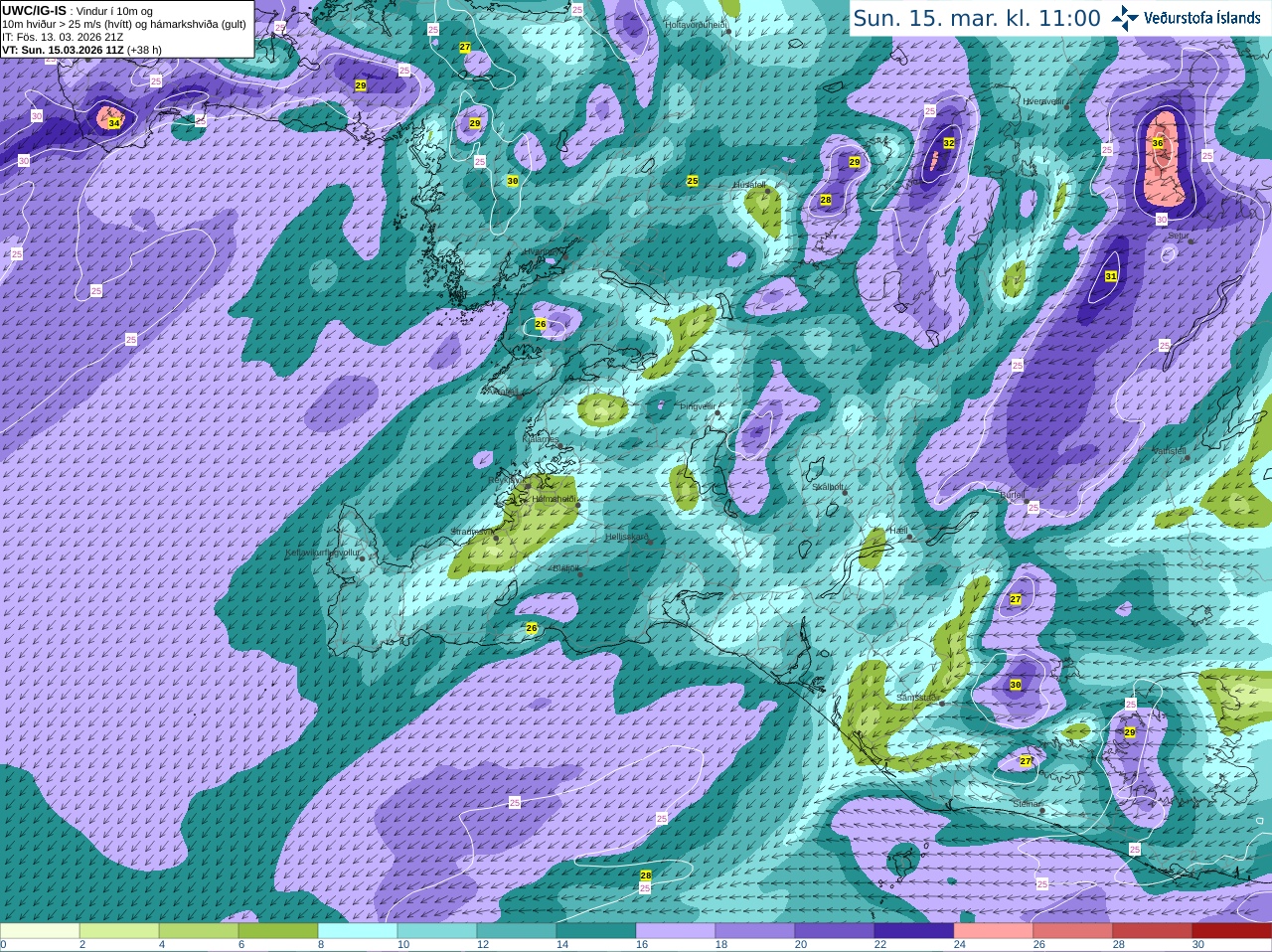Select the 0–2 m/s palest legend swatch
This screenshot has height=952, width=1272.
click(40, 931)
